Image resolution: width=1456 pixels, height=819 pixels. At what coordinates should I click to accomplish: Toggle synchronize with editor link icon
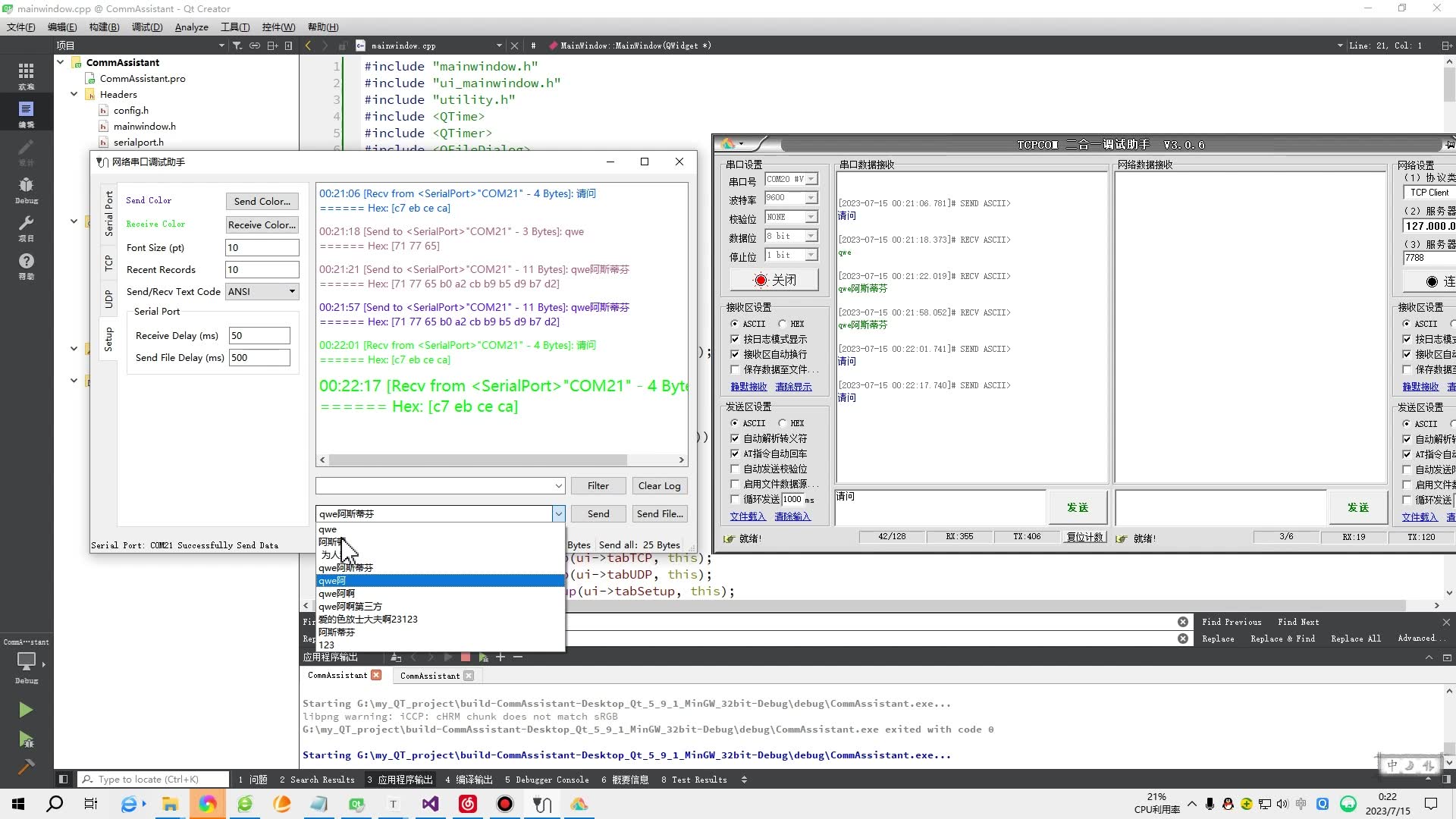click(255, 45)
